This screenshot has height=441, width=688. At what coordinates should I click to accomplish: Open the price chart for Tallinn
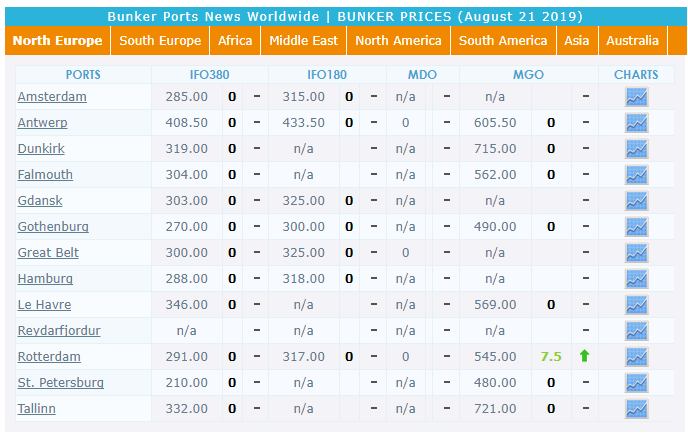[636, 409]
